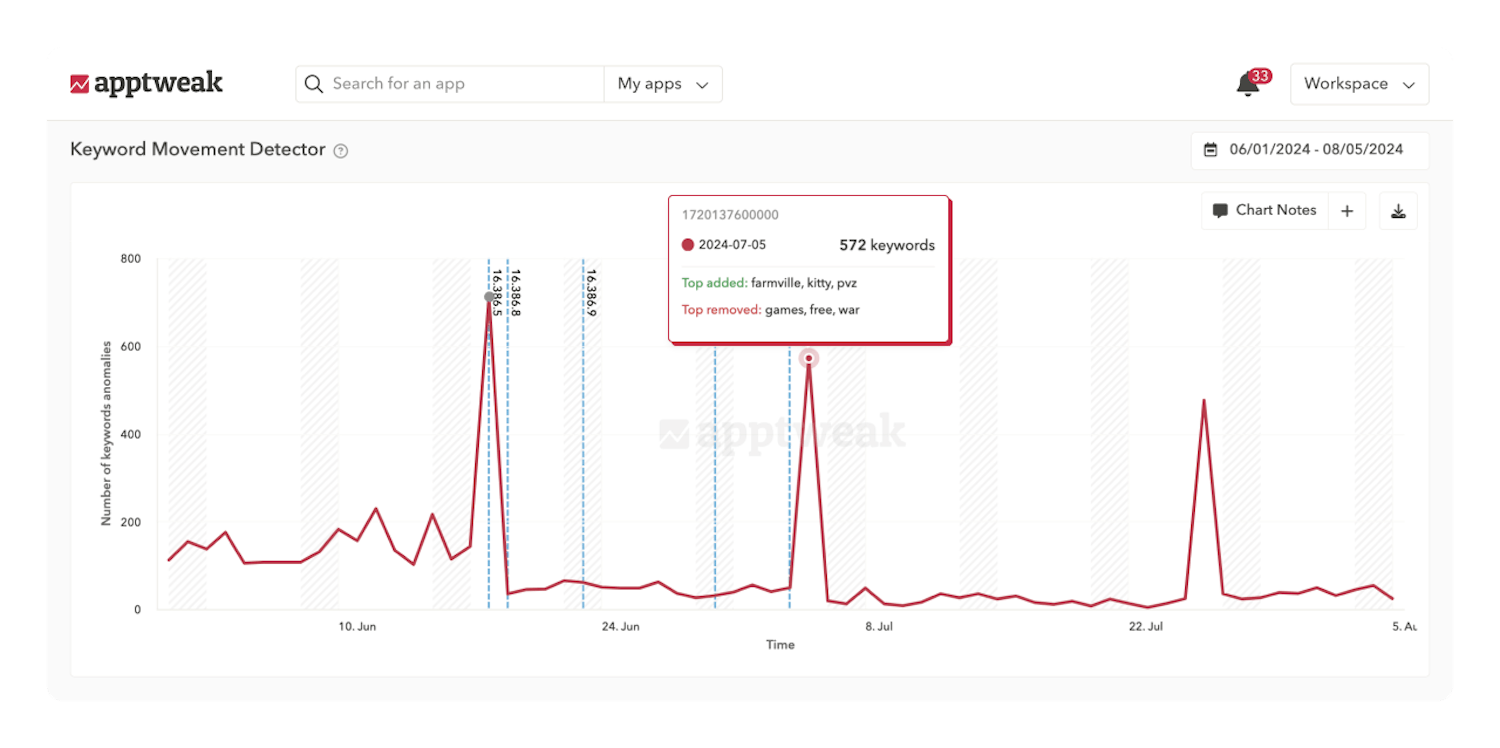
Task: Expand the Workspace menu
Action: 1359,84
